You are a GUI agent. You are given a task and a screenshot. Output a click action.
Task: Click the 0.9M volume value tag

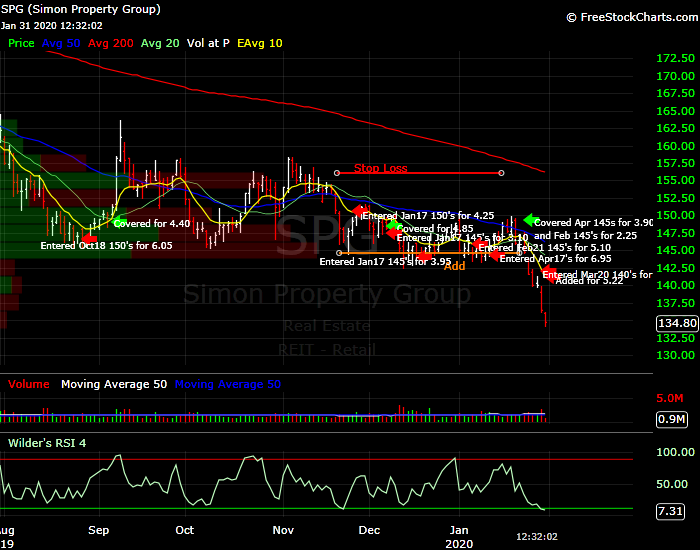(671, 420)
